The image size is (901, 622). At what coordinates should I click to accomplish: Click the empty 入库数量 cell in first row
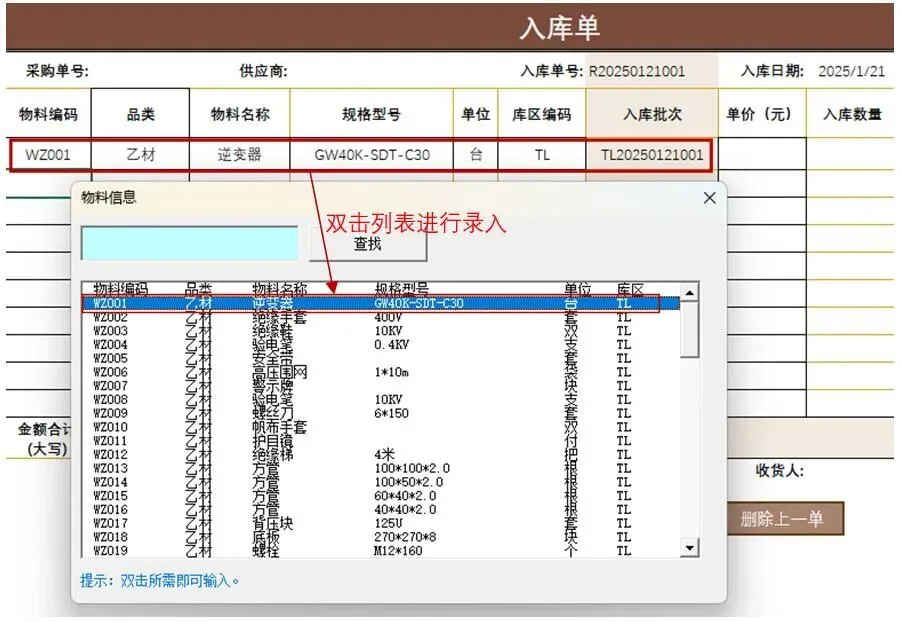[x=850, y=155]
